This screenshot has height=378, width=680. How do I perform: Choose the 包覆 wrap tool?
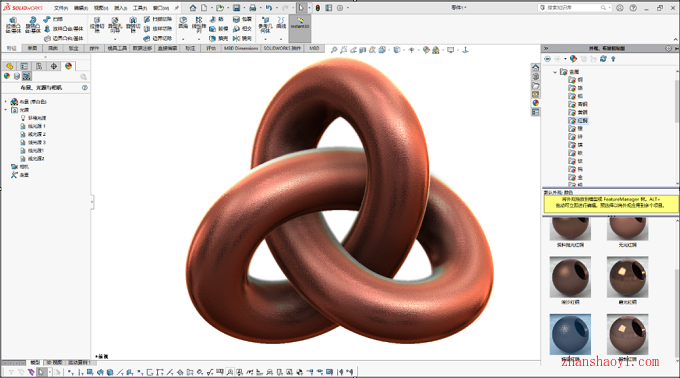coord(242,19)
